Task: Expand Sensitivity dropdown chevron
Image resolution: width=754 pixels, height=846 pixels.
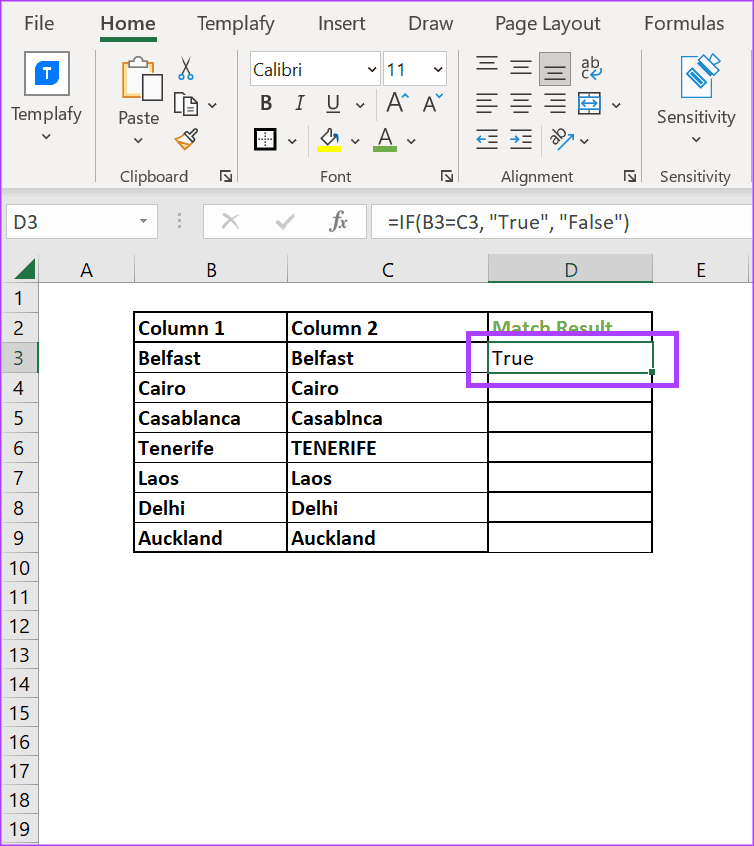Action: coord(696,140)
